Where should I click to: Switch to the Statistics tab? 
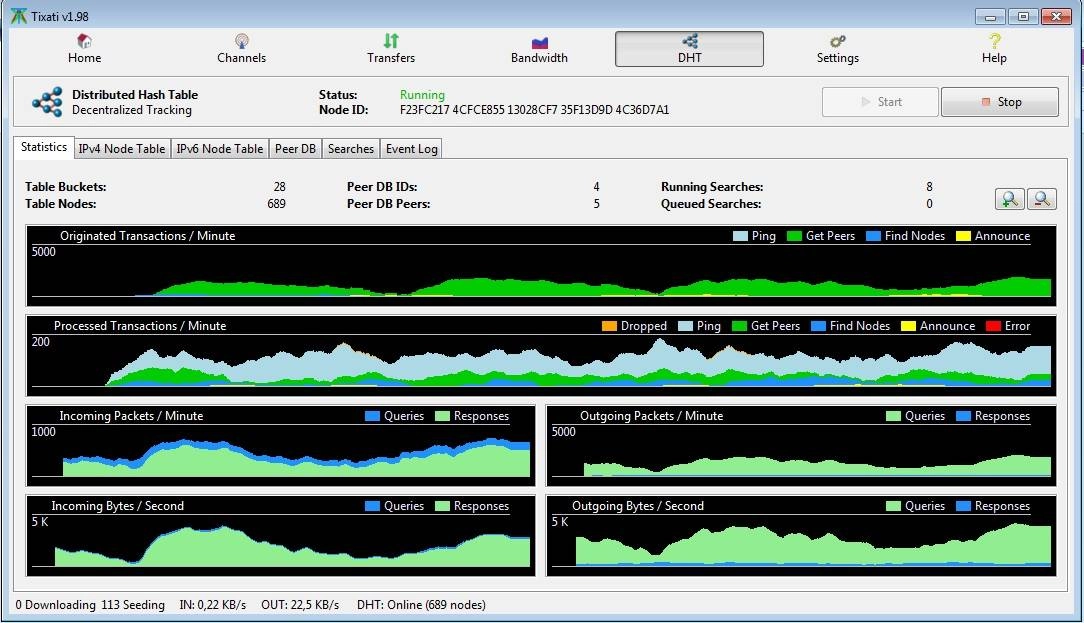(x=44, y=147)
